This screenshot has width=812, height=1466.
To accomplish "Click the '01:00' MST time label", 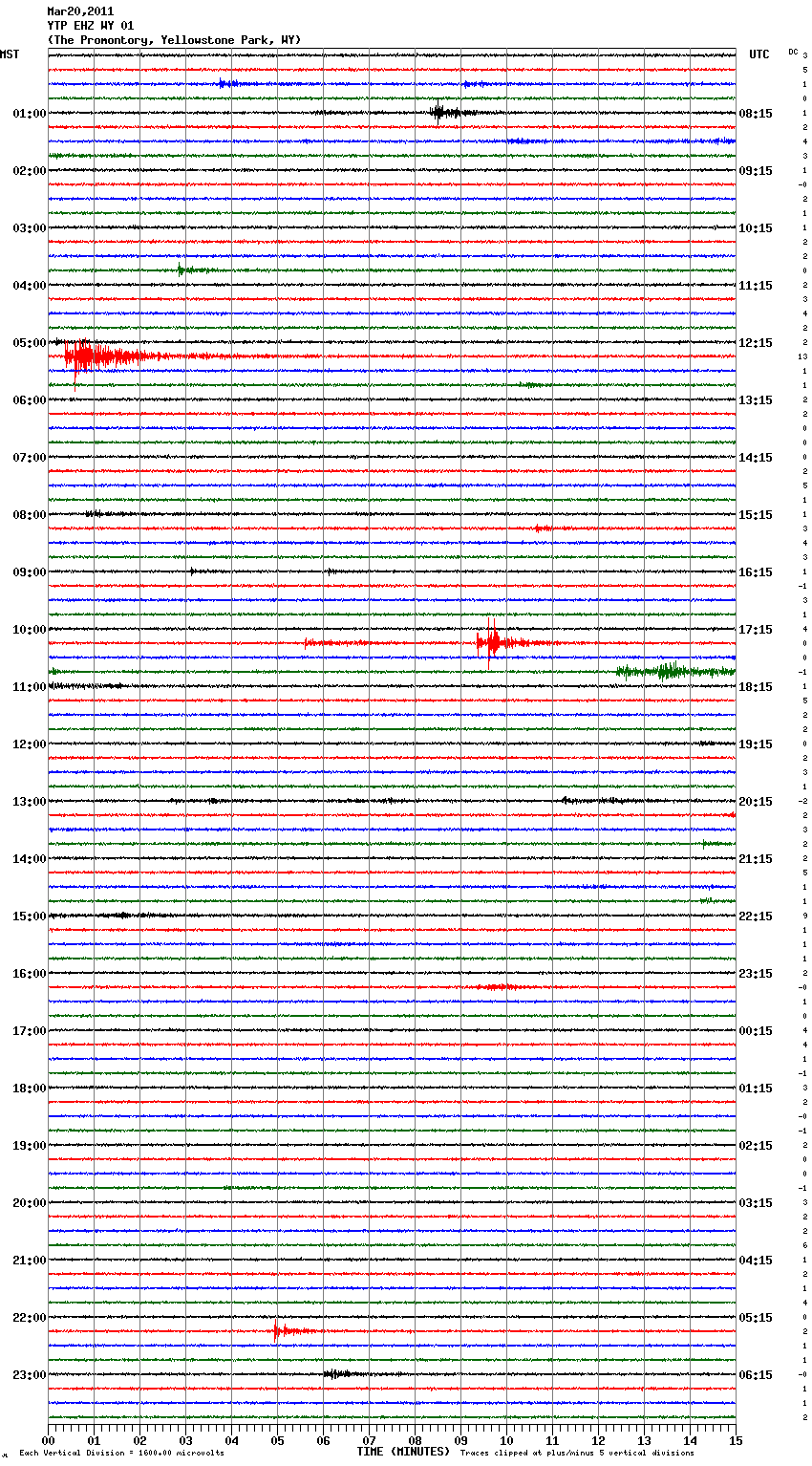I will tap(29, 113).
